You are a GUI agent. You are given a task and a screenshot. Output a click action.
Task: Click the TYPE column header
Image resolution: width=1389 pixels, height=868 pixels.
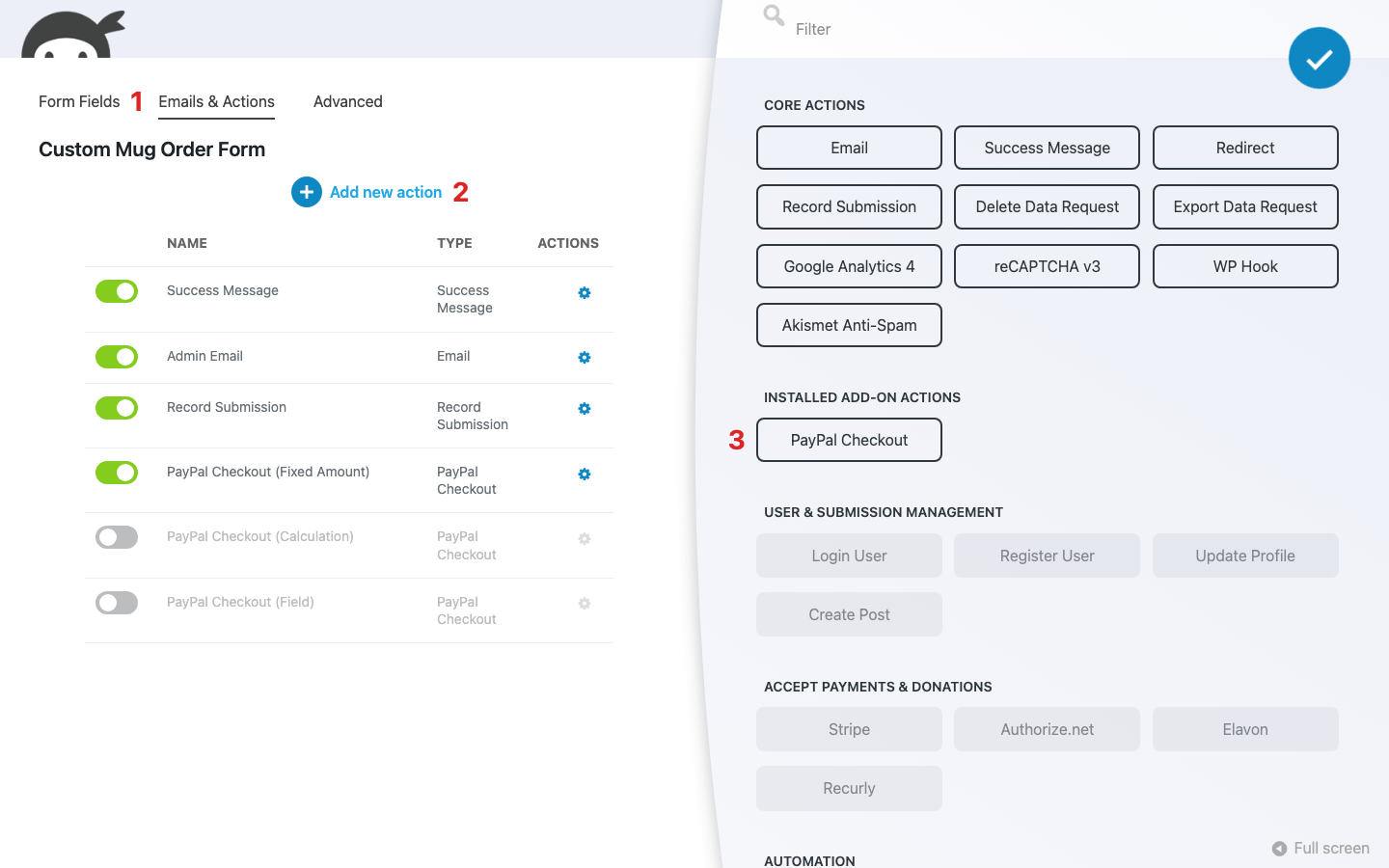click(454, 243)
